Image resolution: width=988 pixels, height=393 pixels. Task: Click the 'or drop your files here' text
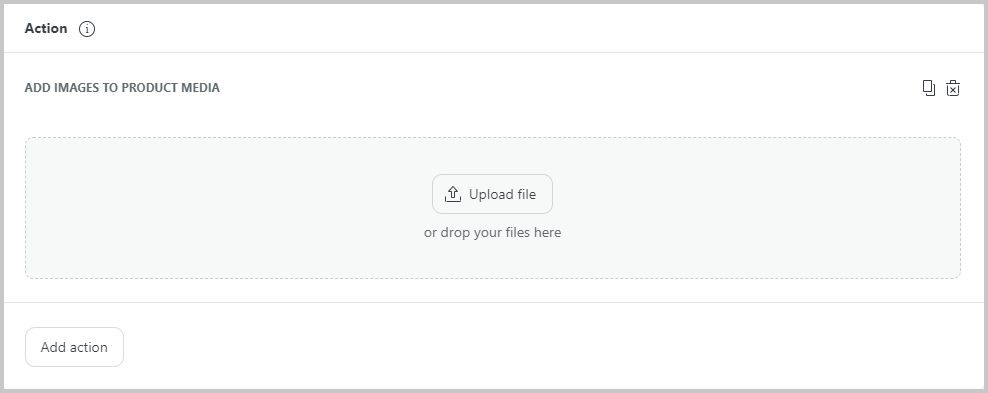(x=492, y=232)
